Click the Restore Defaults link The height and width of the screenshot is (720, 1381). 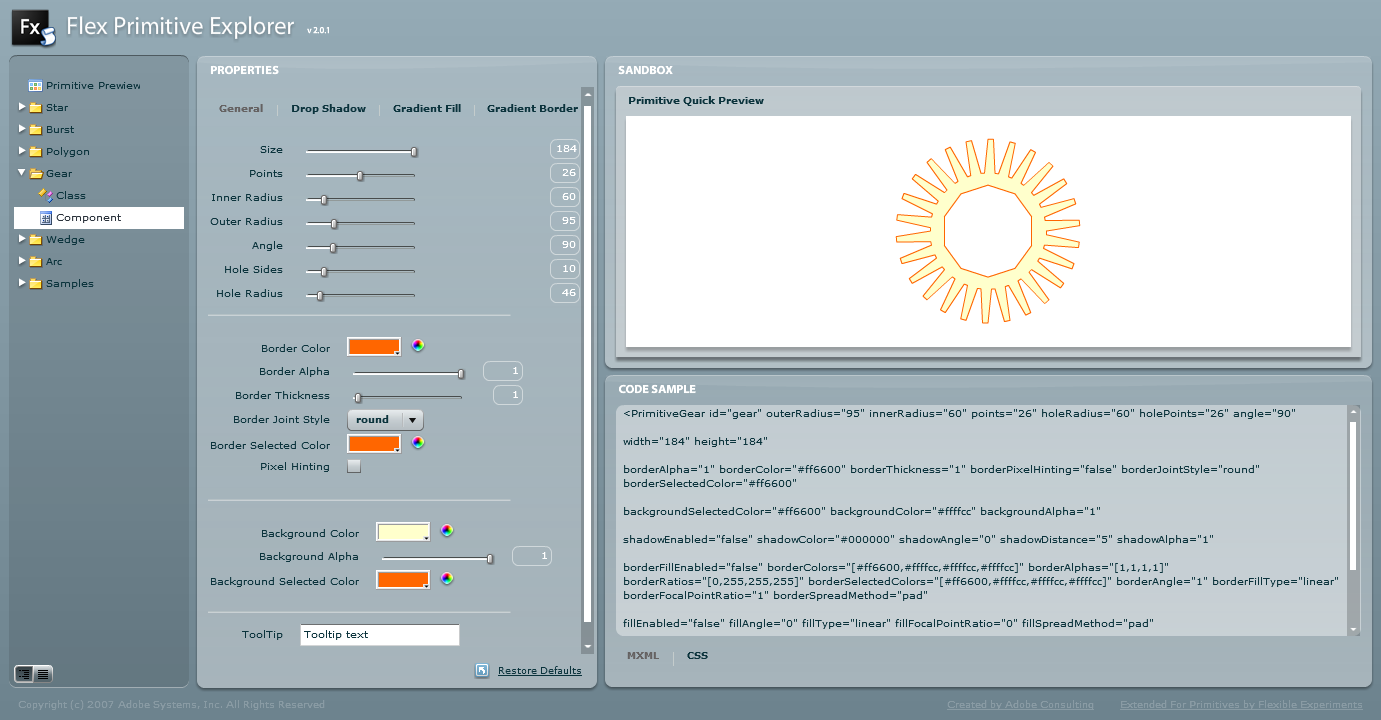click(x=539, y=671)
